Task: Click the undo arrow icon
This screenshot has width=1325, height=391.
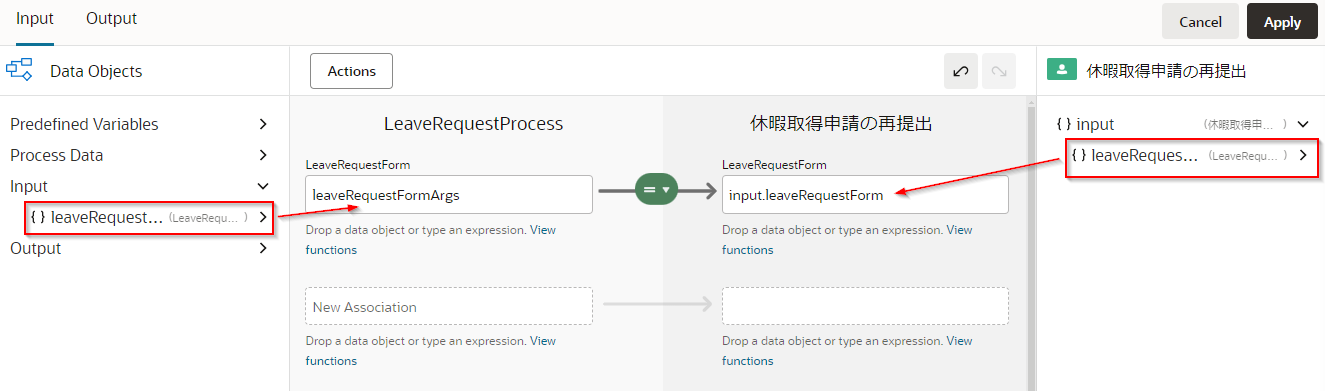Action: pyautogui.click(x=961, y=71)
